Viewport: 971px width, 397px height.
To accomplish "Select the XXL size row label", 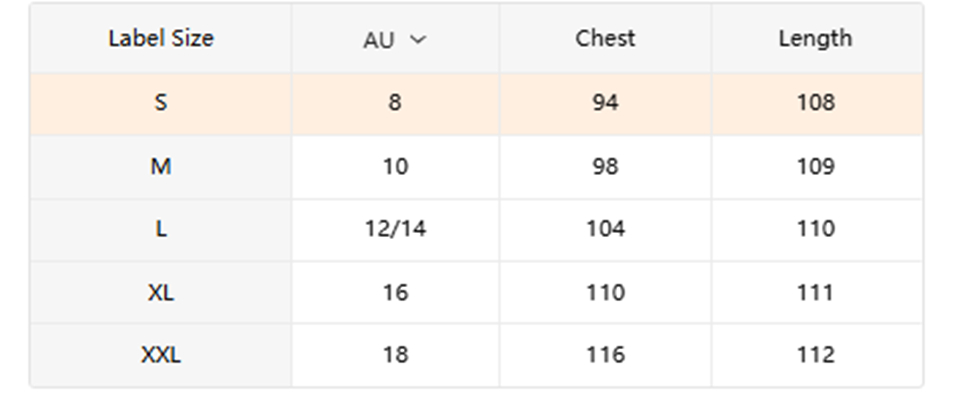I will (161, 356).
